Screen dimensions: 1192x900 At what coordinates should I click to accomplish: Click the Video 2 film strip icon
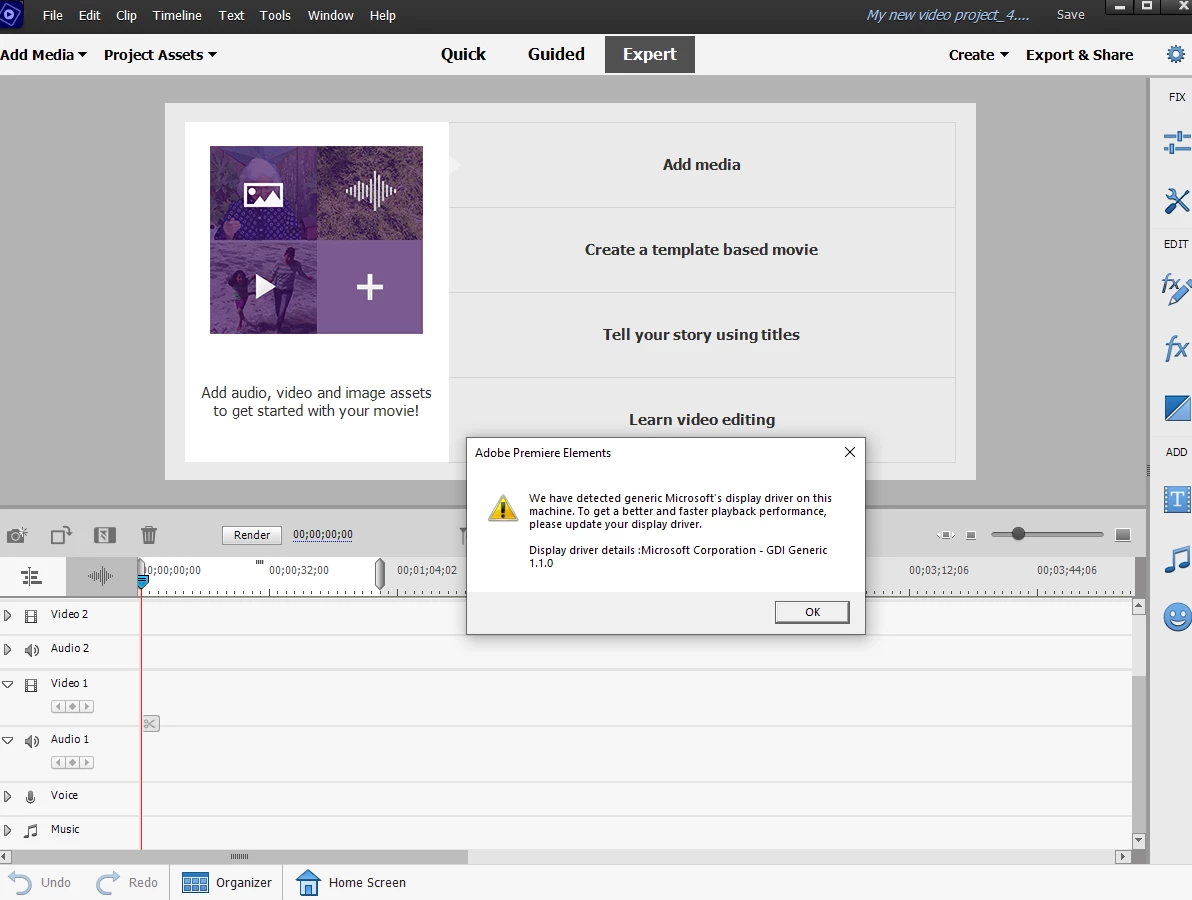(31, 616)
